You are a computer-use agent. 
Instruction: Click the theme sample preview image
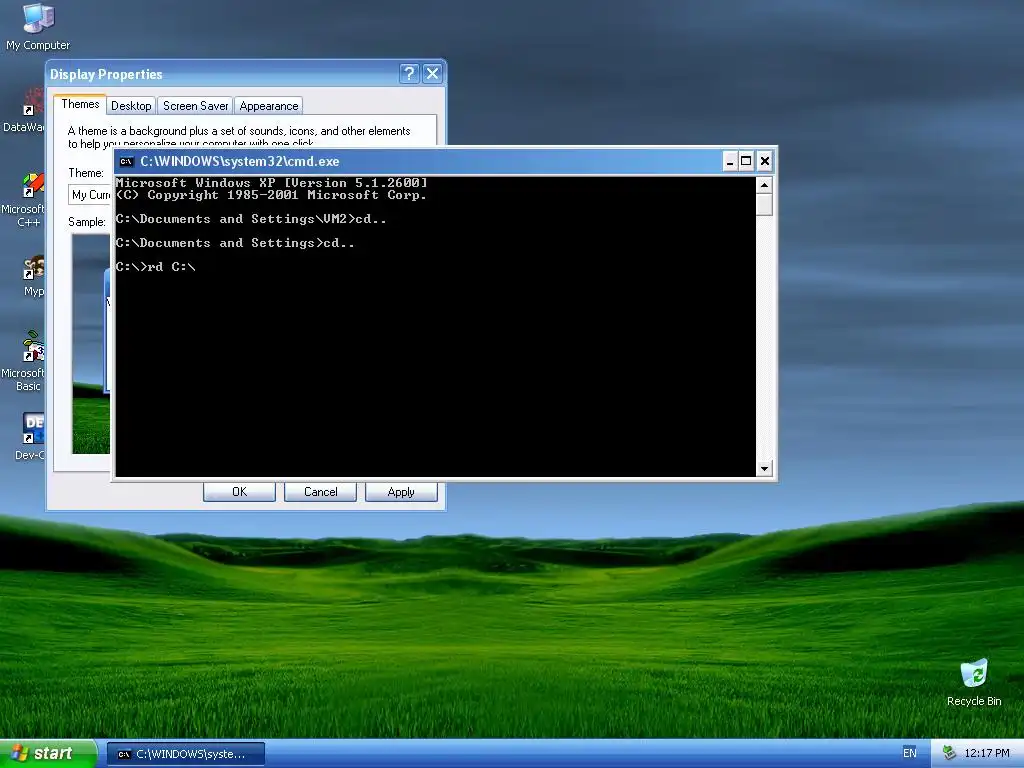click(91, 344)
